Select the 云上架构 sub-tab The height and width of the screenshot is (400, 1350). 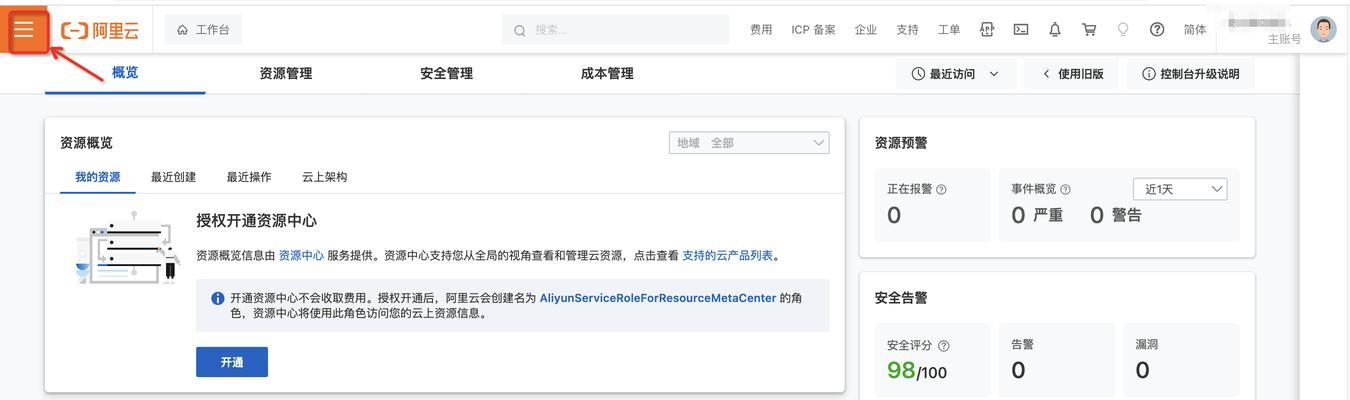click(x=325, y=177)
